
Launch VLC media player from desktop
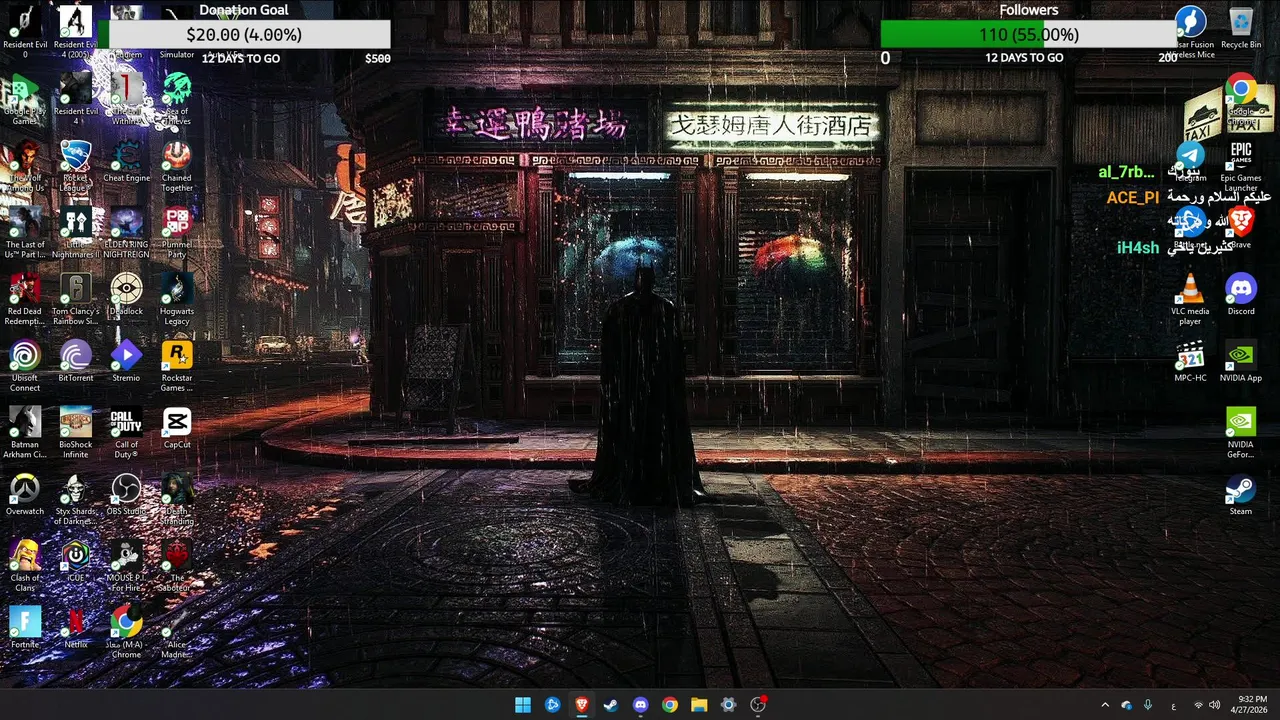(x=1190, y=299)
